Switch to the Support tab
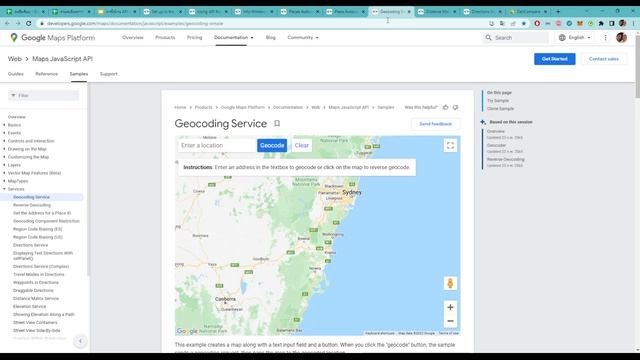Screen dimensions: 640x360 109,74
